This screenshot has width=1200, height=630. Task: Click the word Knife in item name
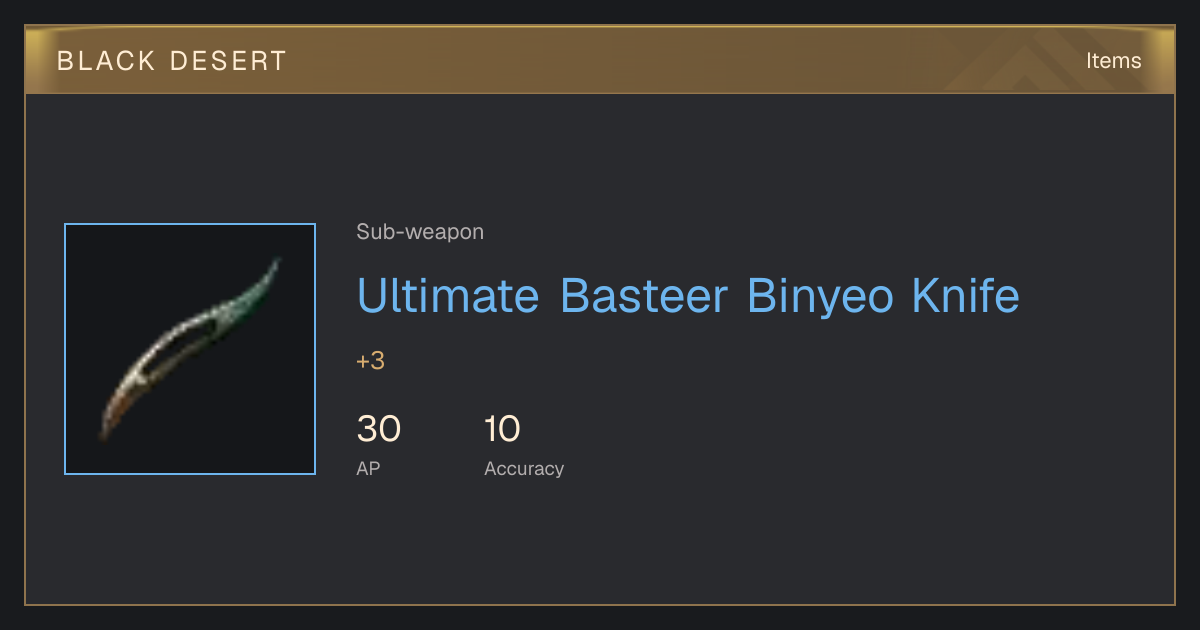967,296
